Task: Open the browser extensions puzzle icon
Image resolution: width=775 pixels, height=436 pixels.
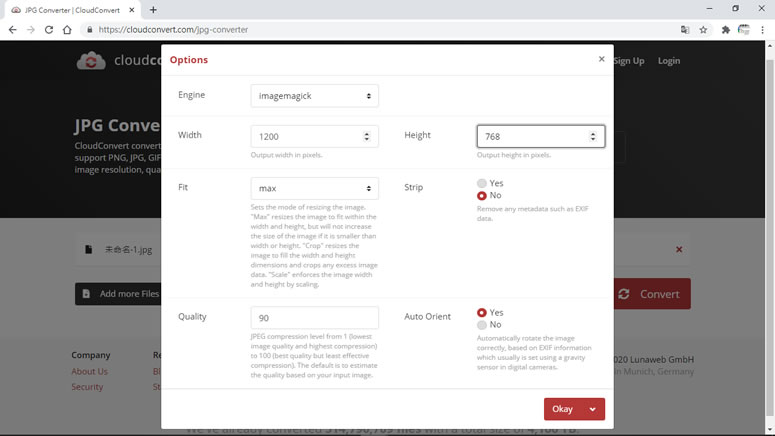Action: 725,30
